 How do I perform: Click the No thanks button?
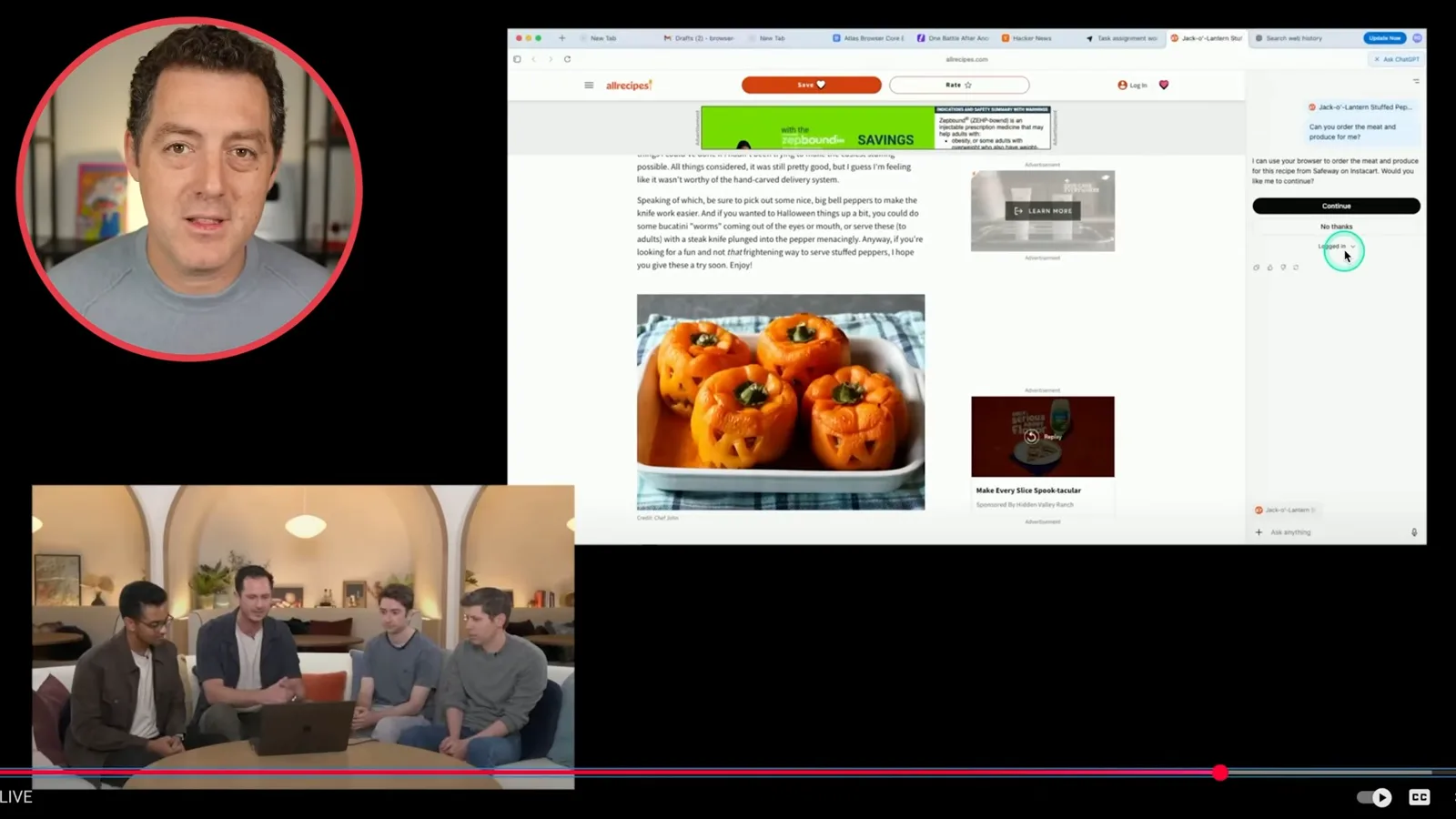tap(1336, 227)
